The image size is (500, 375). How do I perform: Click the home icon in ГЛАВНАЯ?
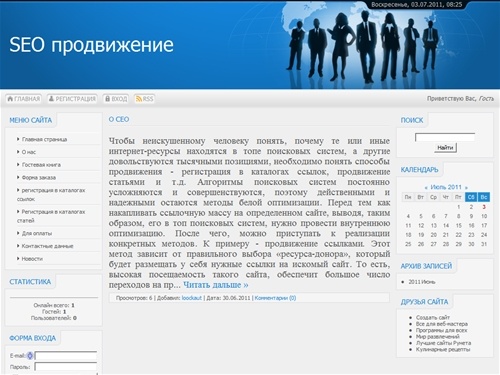point(10,99)
